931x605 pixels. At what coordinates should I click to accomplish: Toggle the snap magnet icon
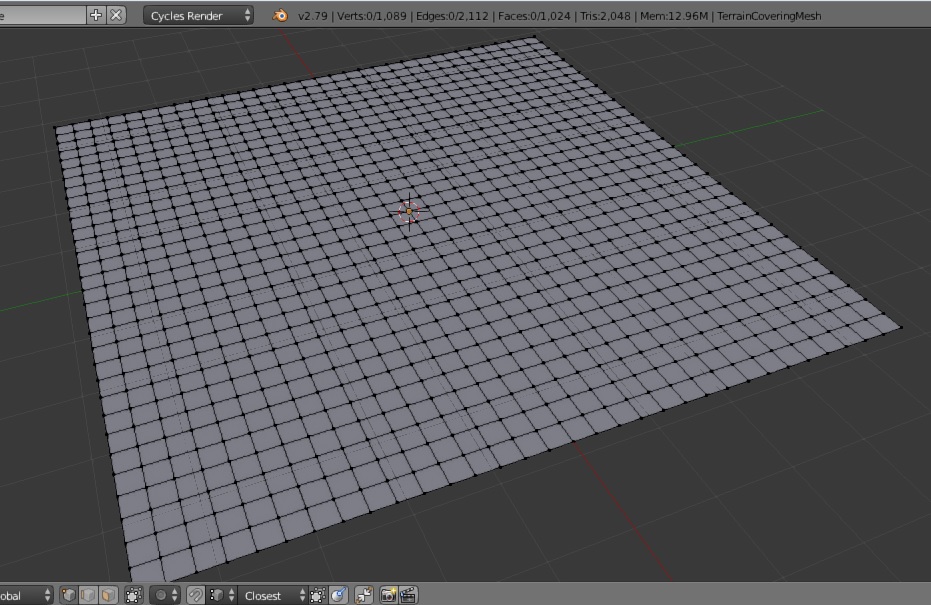[x=197, y=595]
